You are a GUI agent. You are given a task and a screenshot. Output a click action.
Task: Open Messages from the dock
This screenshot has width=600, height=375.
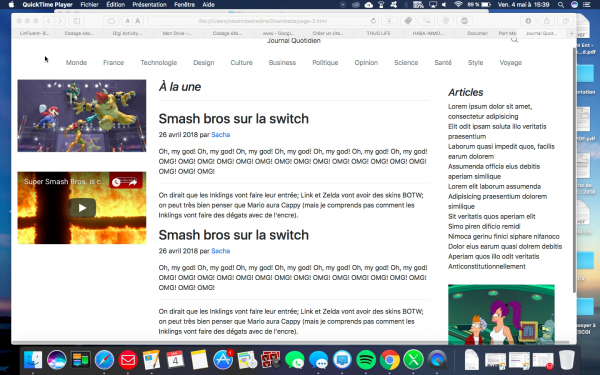click(x=318, y=360)
